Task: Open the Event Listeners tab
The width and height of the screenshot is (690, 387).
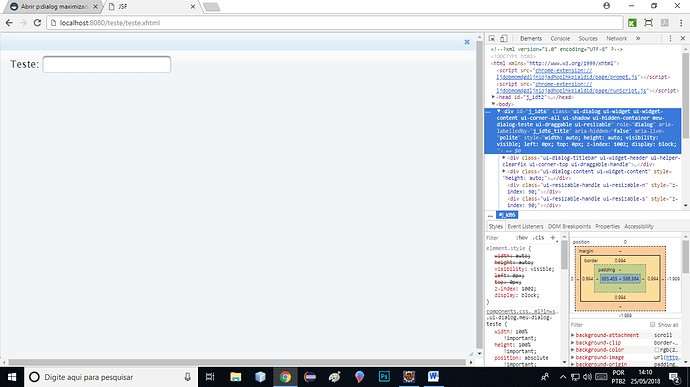Action: (525, 226)
